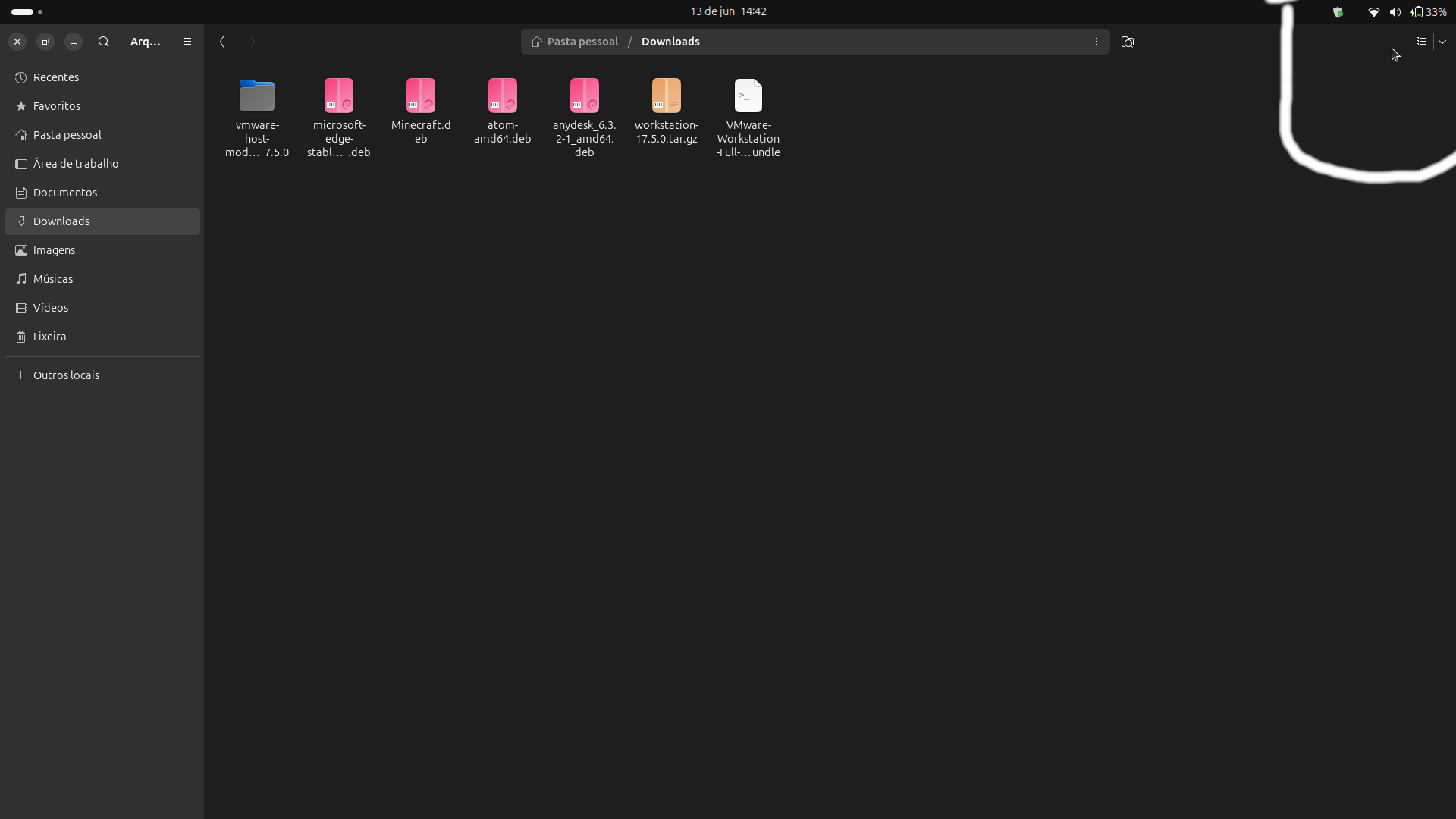
Task: Open Recentes in the sidebar
Action: pyautogui.click(x=102, y=77)
